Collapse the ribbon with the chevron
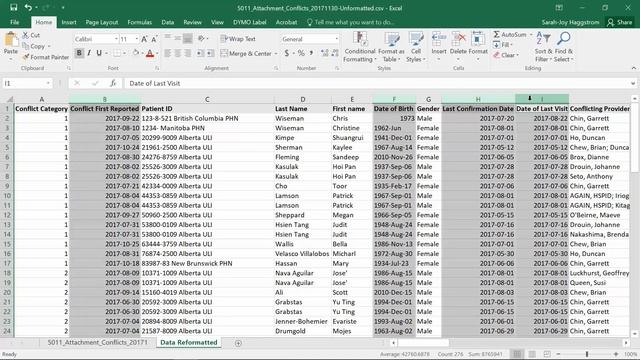The width and height of the screenshot is (640, 360). click(x=633, y=68)
